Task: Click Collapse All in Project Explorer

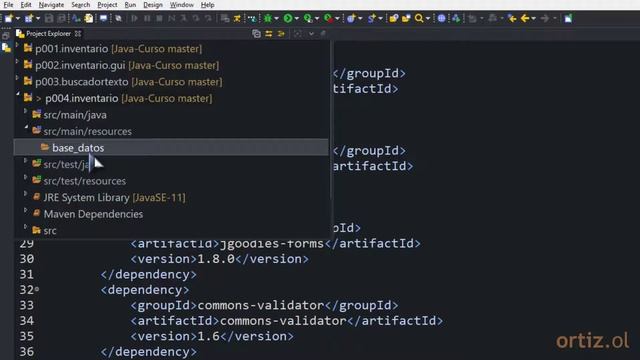Action: click(256, 34)
